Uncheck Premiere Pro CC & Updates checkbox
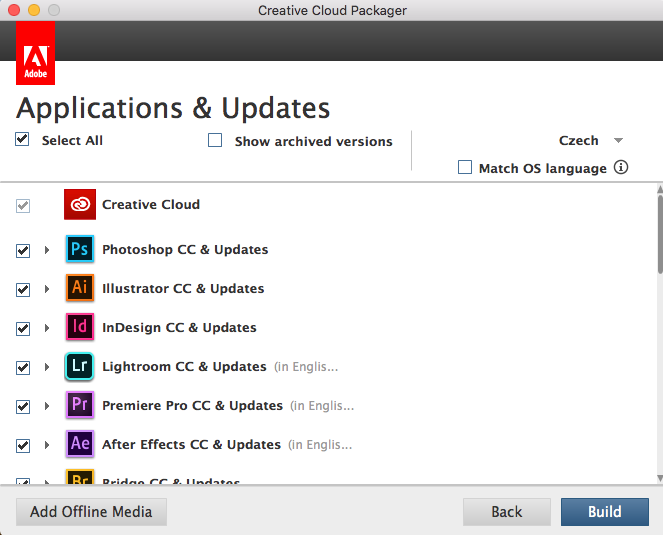 pos(23,406)
